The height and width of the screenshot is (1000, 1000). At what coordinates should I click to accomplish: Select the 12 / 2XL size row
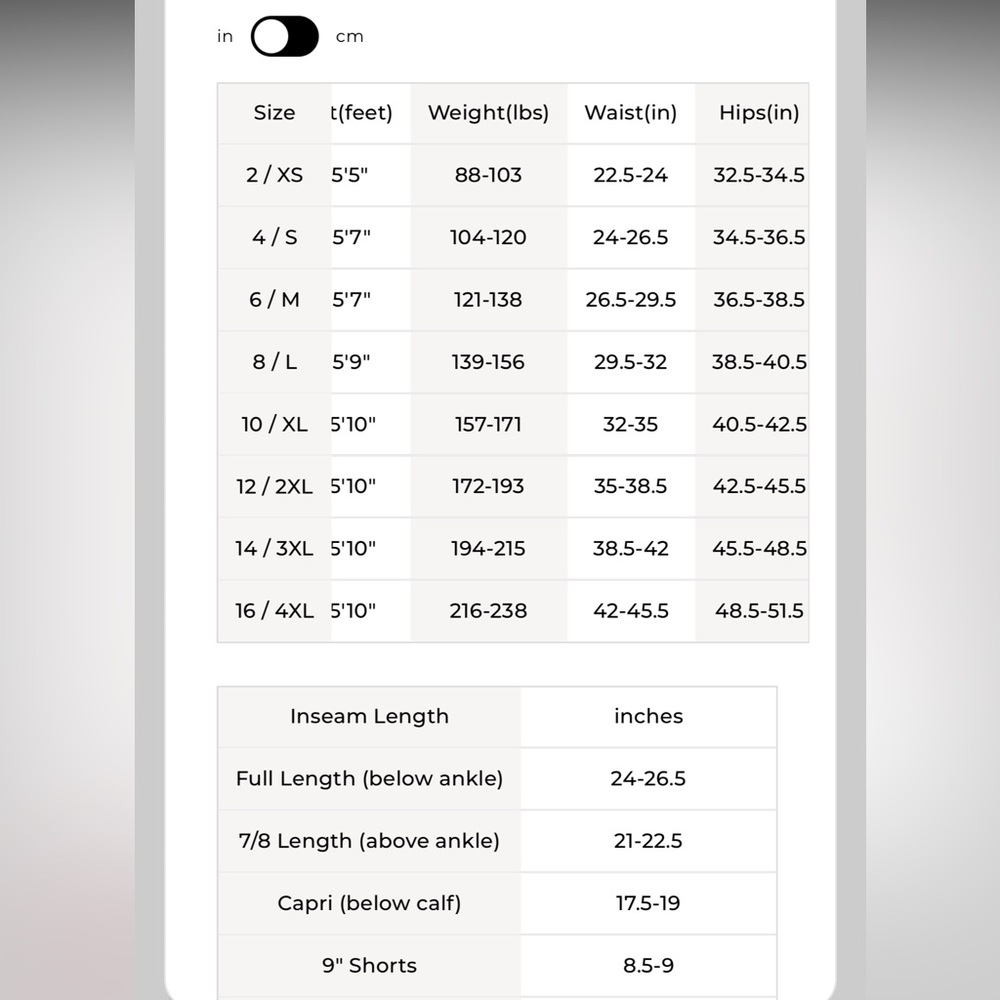513,487
